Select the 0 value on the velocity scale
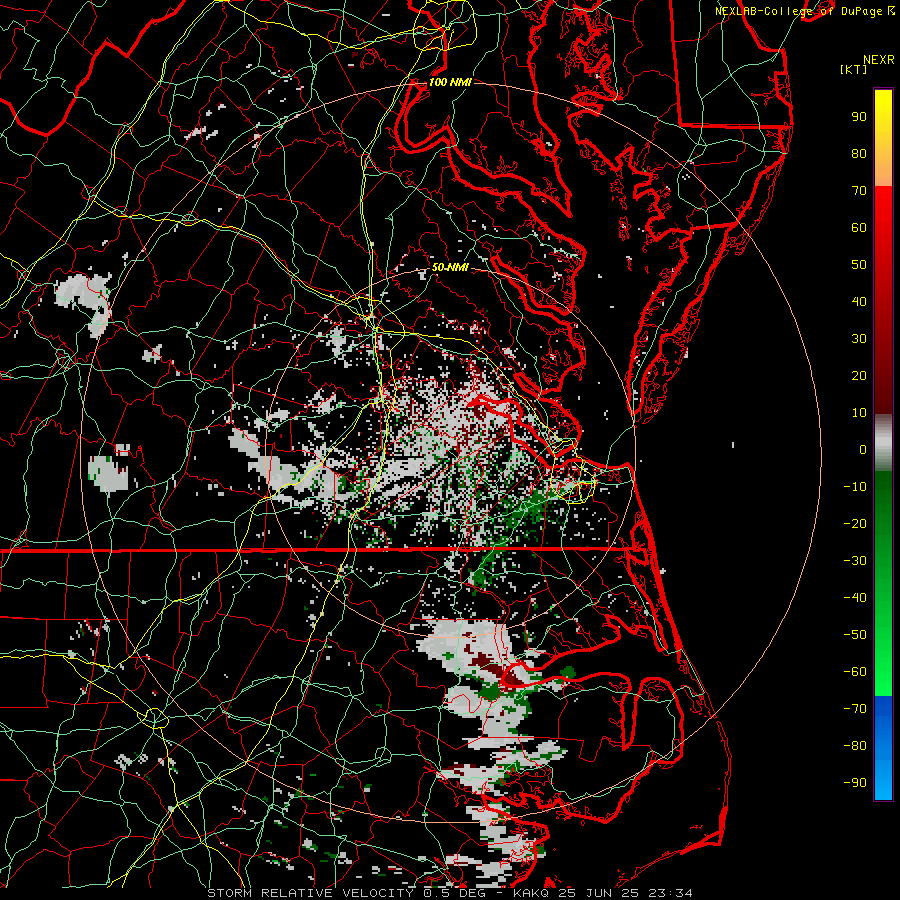This screenshot has height=900, width=900. [863, 449]
